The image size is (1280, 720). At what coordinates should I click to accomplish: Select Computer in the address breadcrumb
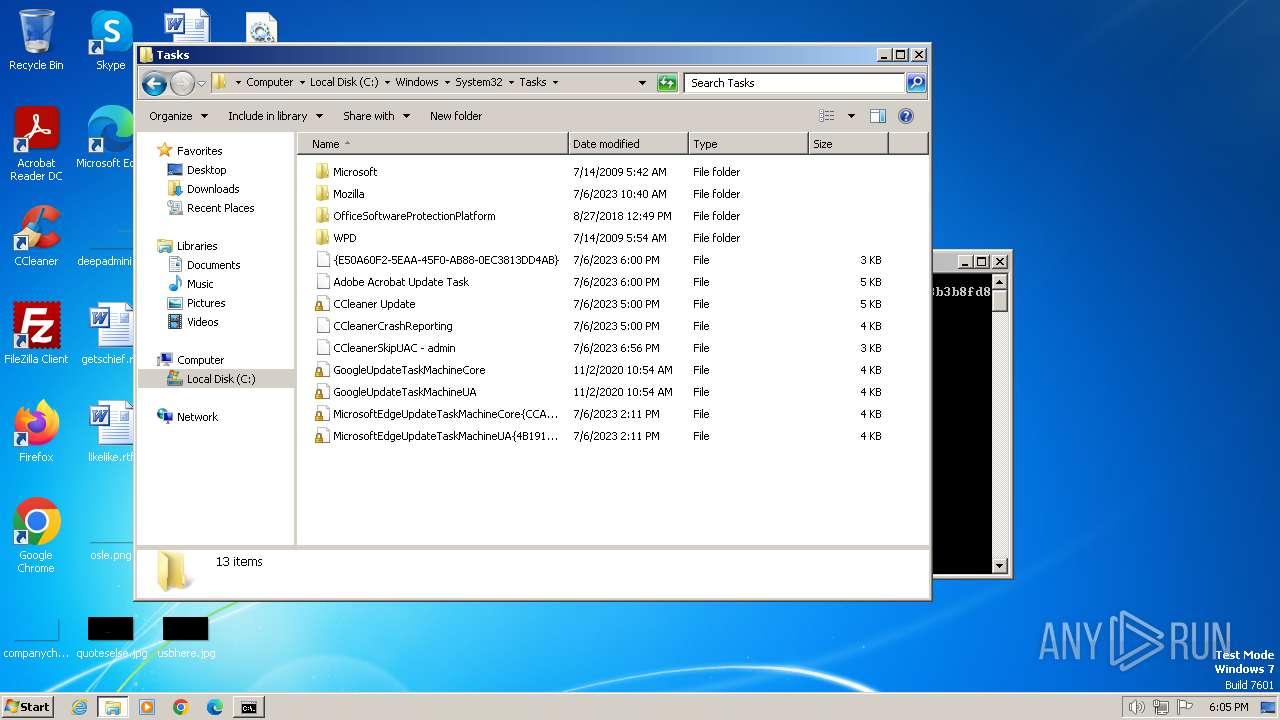tap(270, 83)
